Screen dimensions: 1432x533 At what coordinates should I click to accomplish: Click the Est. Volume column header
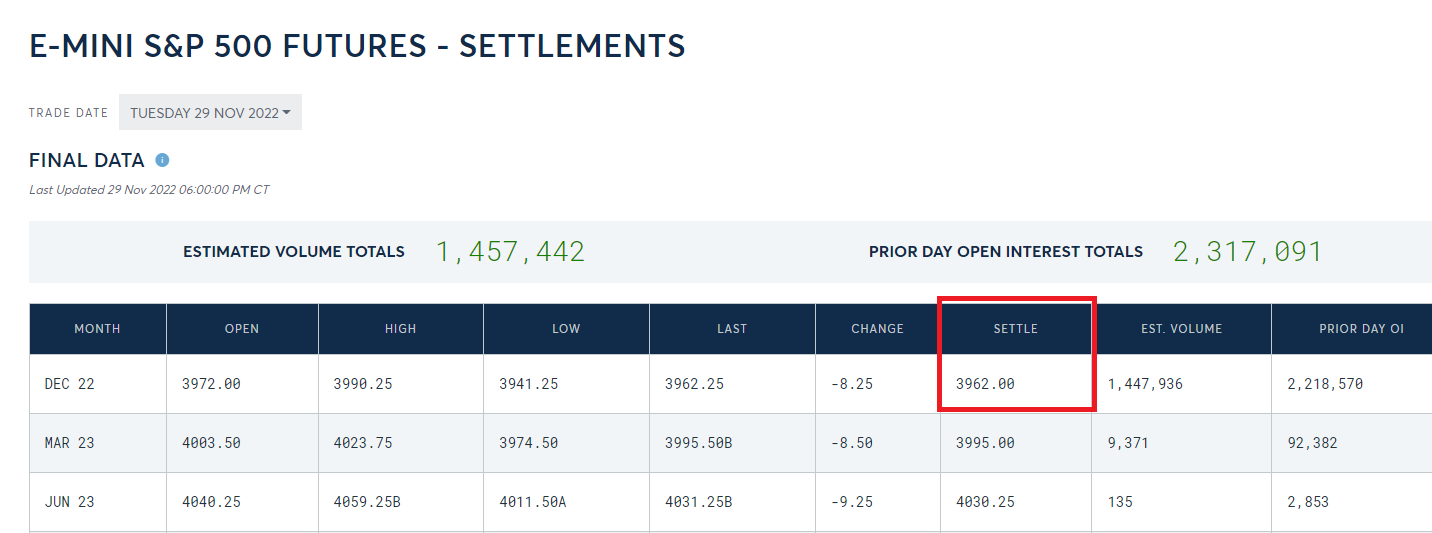tap(1181, 329)
